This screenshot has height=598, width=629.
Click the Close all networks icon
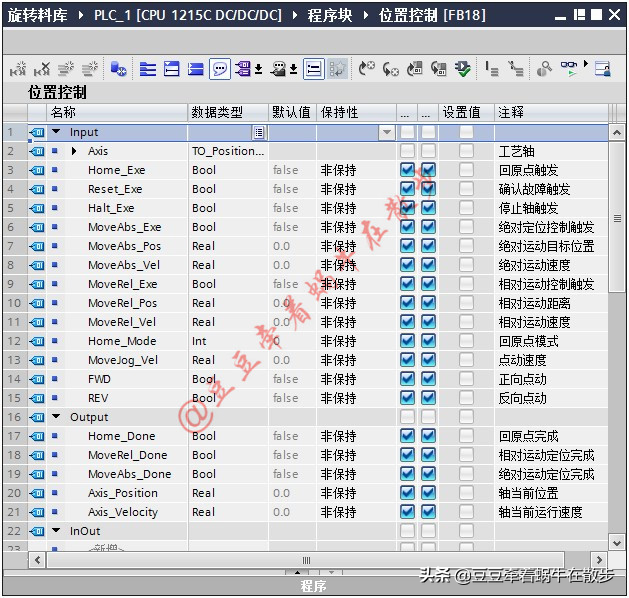tap(172, 69)
